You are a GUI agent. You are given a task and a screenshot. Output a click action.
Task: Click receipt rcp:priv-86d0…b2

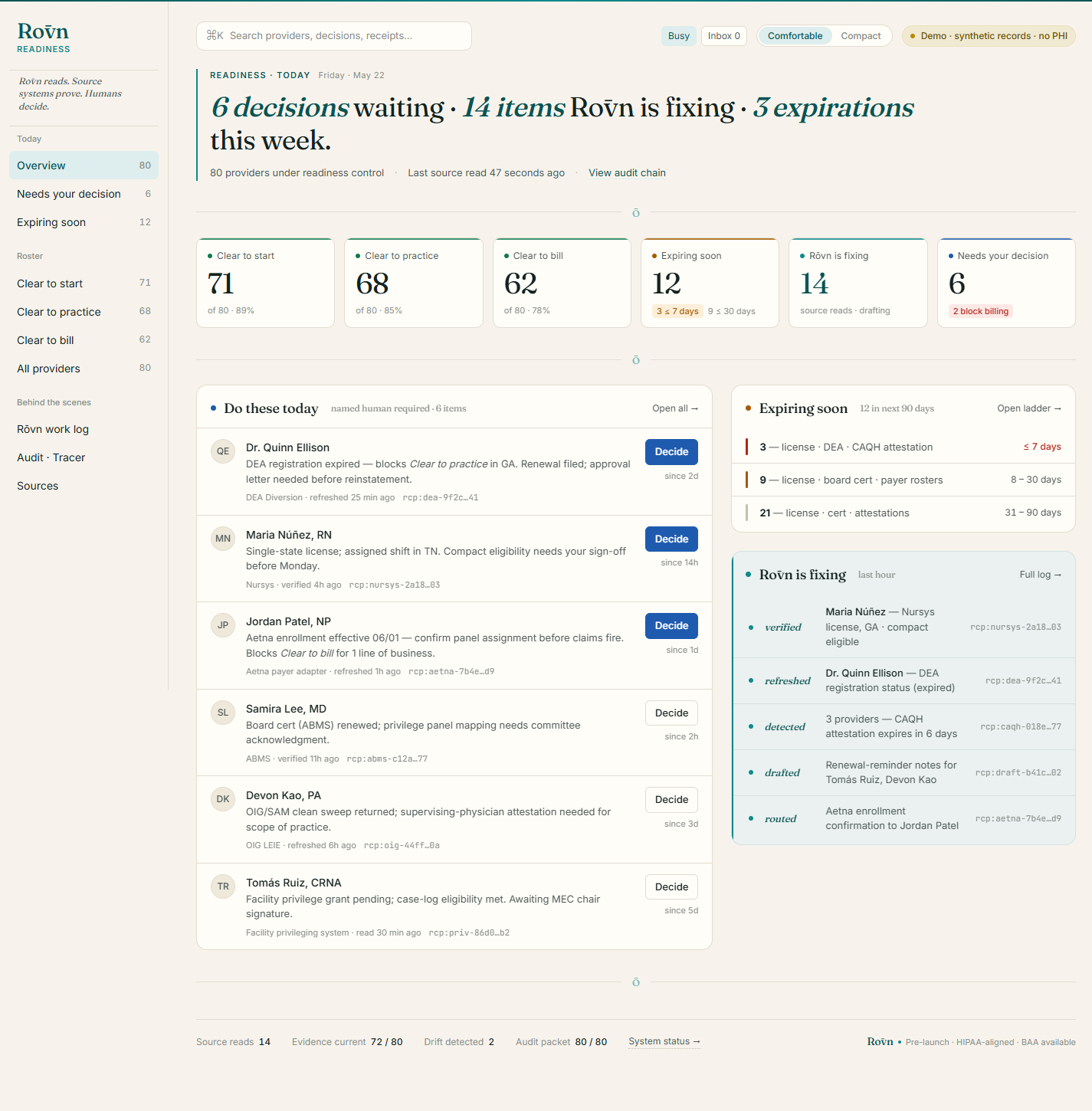[x=469, y=933]
